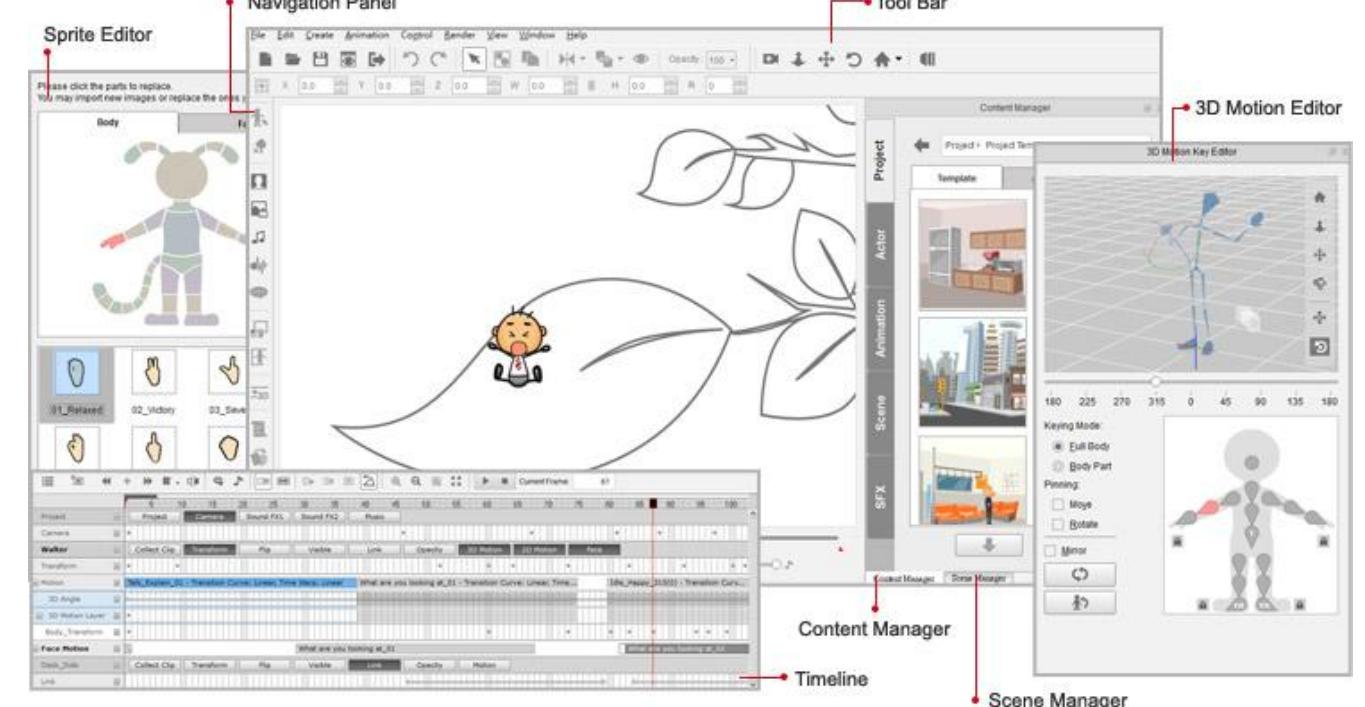This screenshot has width=1365, height=707.
Task: Click the X position stepper arrows
Action: (342, 88)
